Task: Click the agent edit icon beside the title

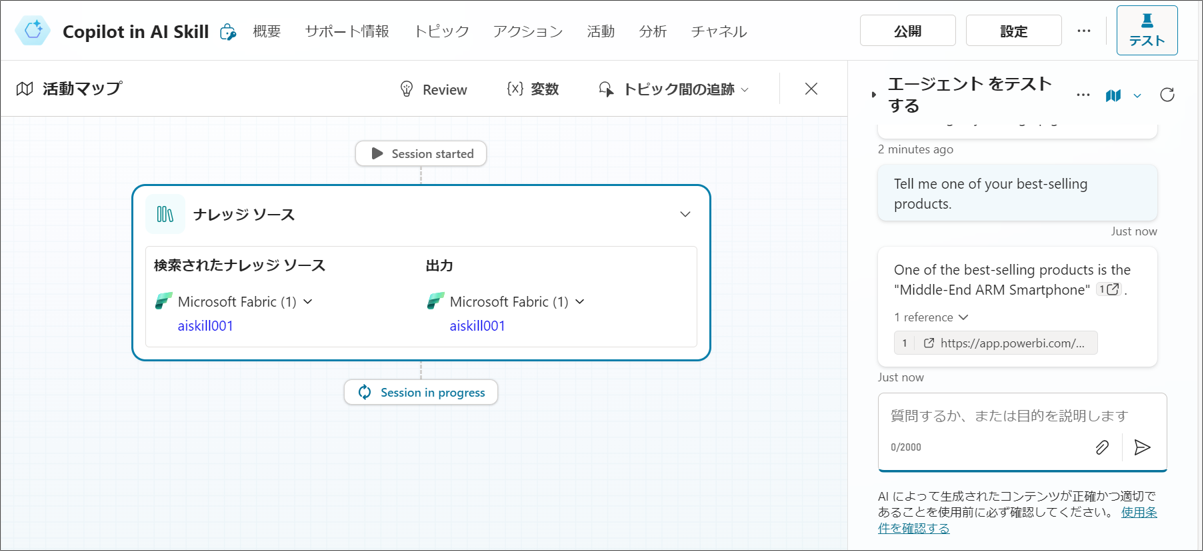Action: point(228,32)
